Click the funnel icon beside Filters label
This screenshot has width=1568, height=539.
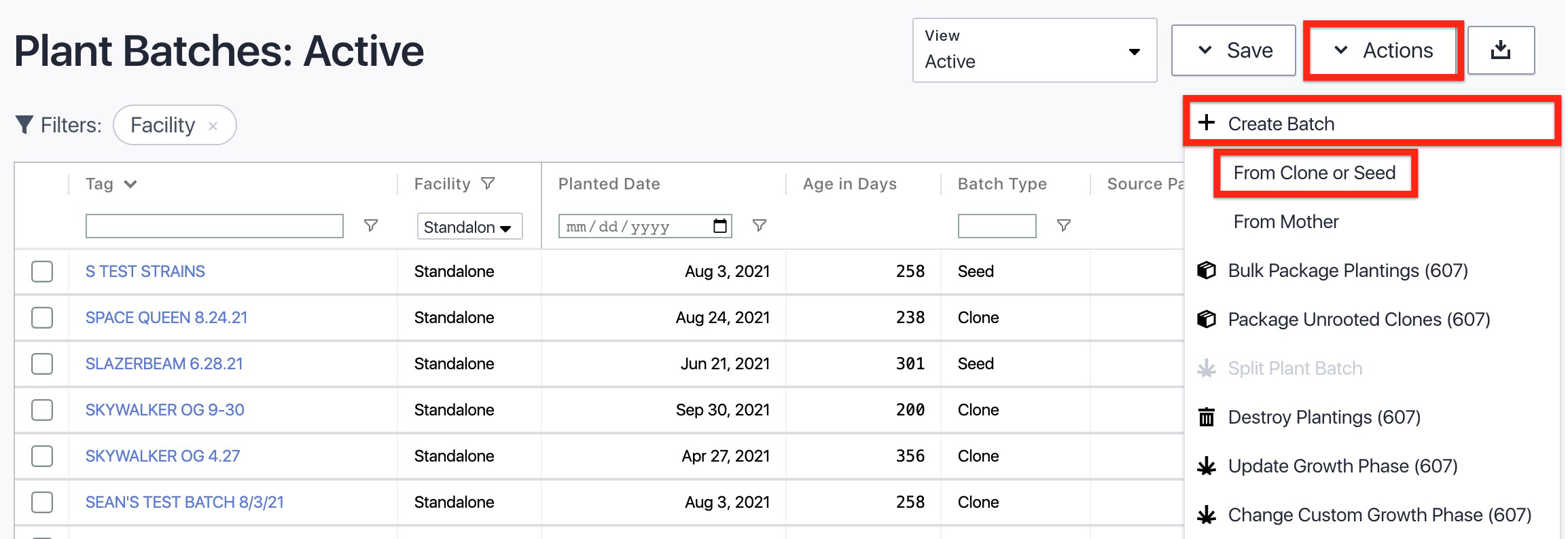click(24, 125)
